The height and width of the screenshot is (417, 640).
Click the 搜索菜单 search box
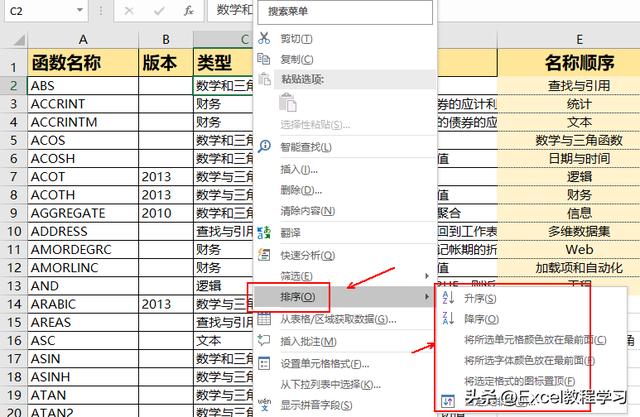click(x=345, y=12)
